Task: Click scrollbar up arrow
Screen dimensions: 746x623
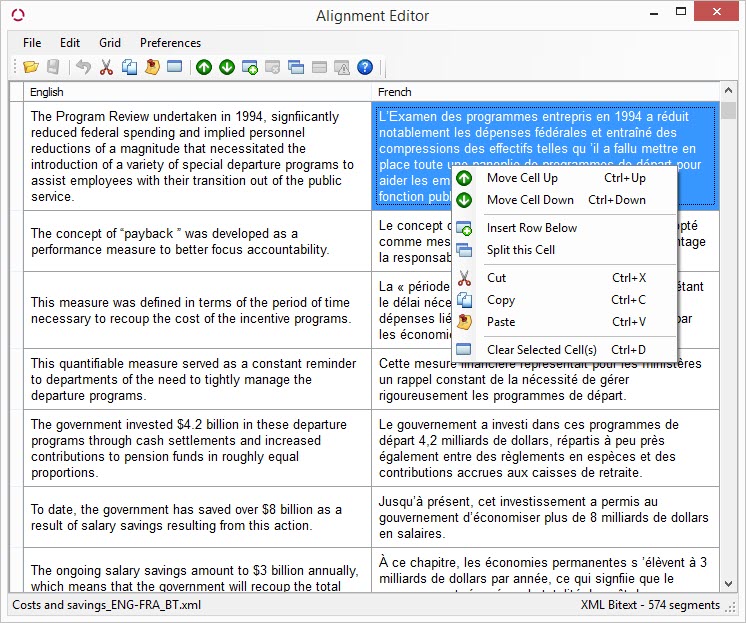Action: coord(728,89)
